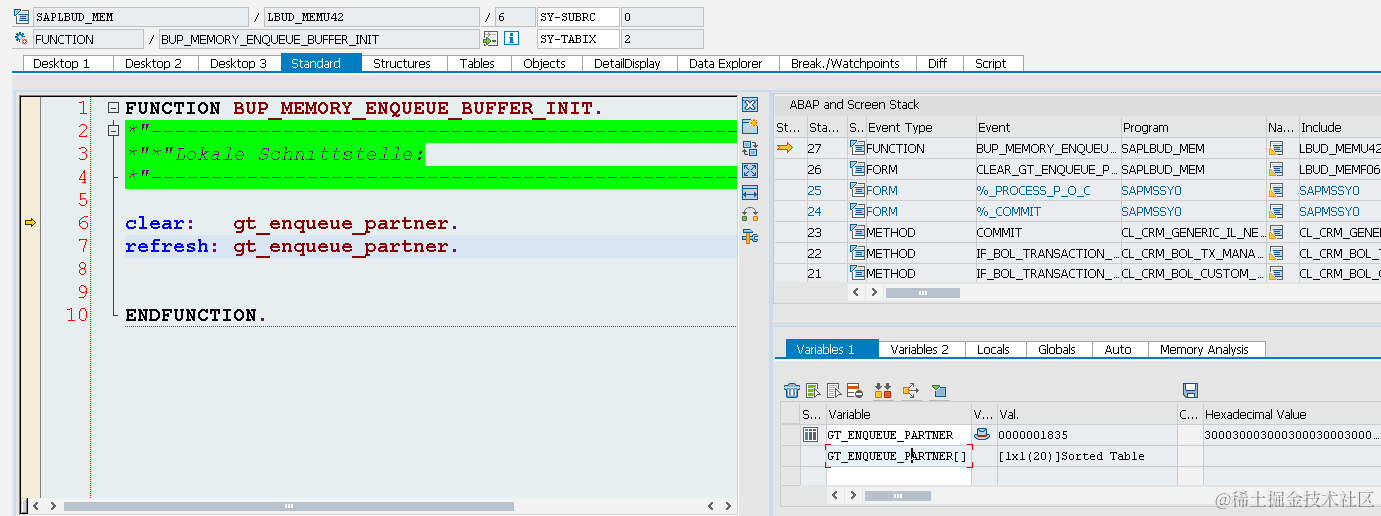Click the stack table scroll left arrow
This screenshot has width=1381, height=516.
pos(855,293)
